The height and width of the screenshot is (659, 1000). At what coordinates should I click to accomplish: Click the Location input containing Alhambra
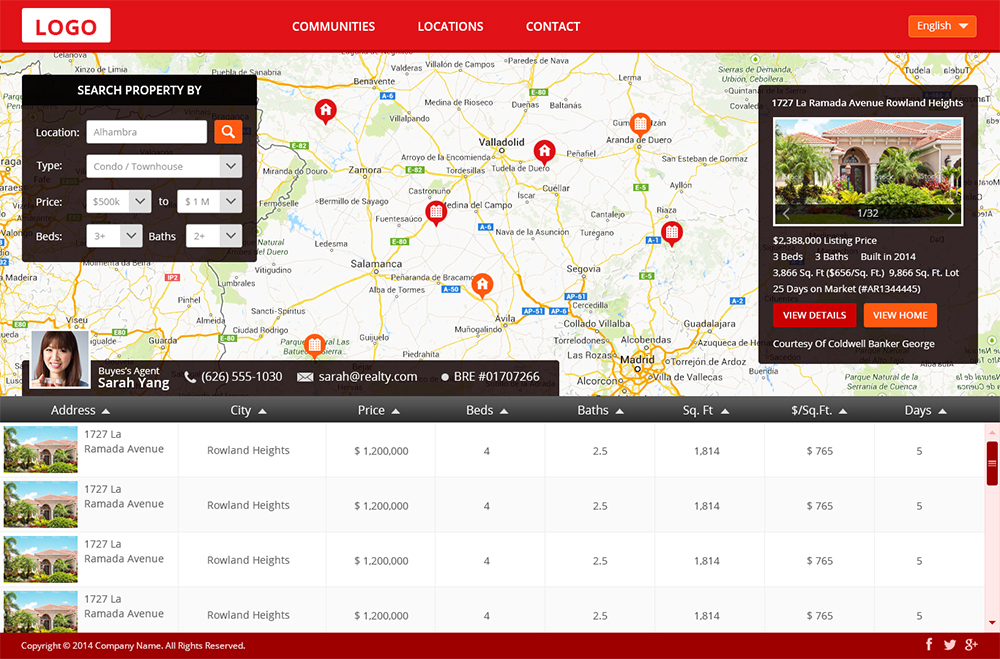tap(146, 131)
